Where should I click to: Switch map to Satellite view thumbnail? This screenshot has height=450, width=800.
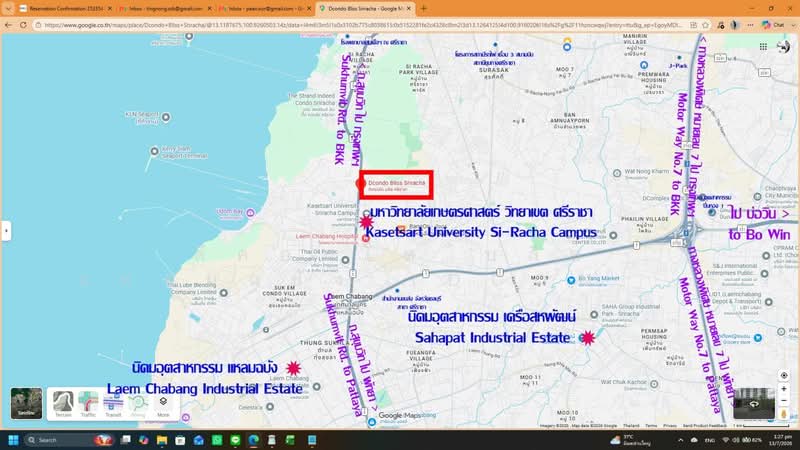(x=27, y=403)
